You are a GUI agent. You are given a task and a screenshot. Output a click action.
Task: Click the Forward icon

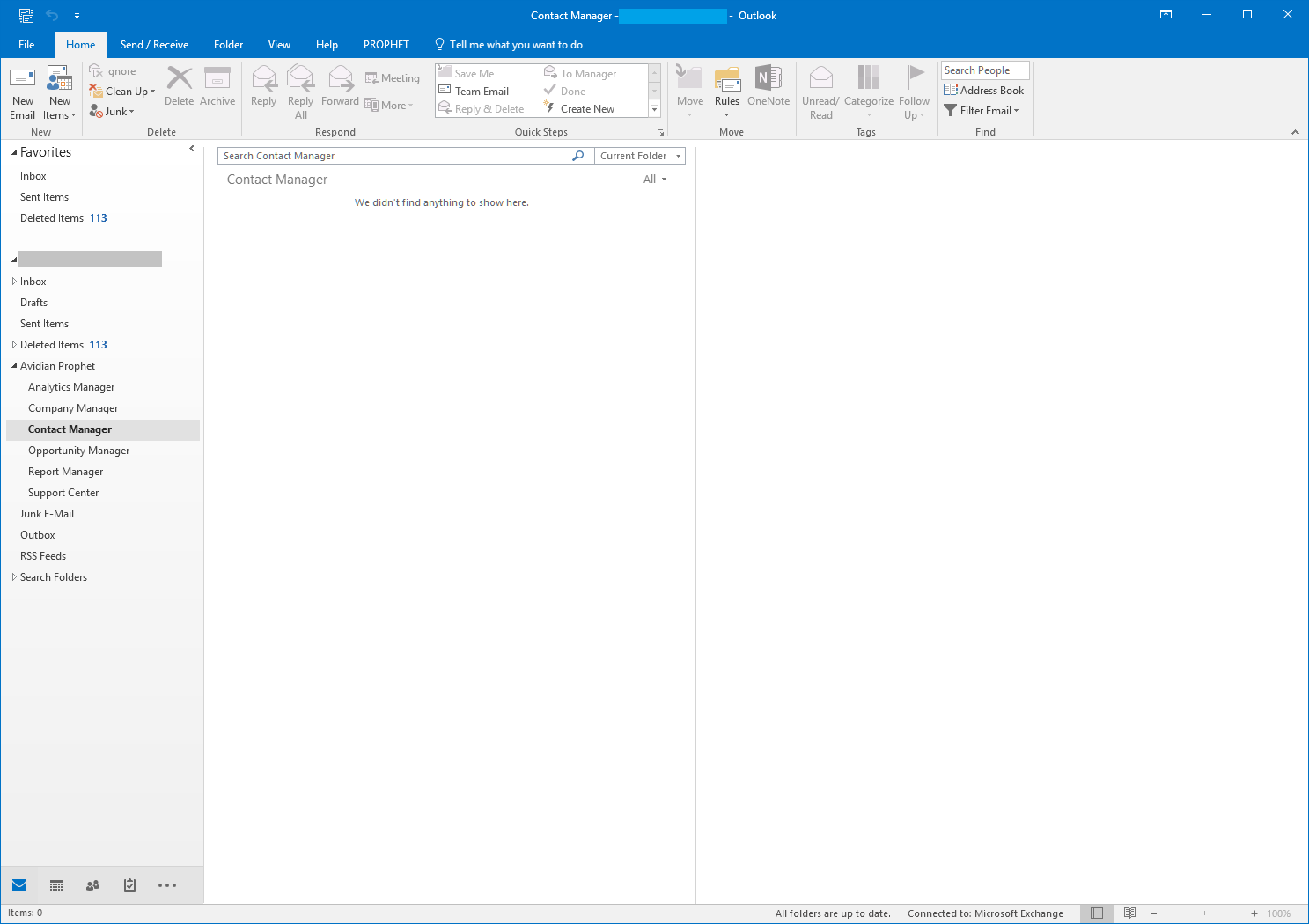pyautogui.click(x=341, y=78)
